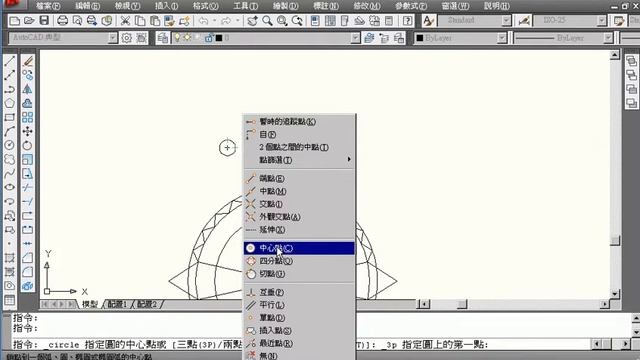Expand the 點篩選(T) submenu

pos(300,160)
